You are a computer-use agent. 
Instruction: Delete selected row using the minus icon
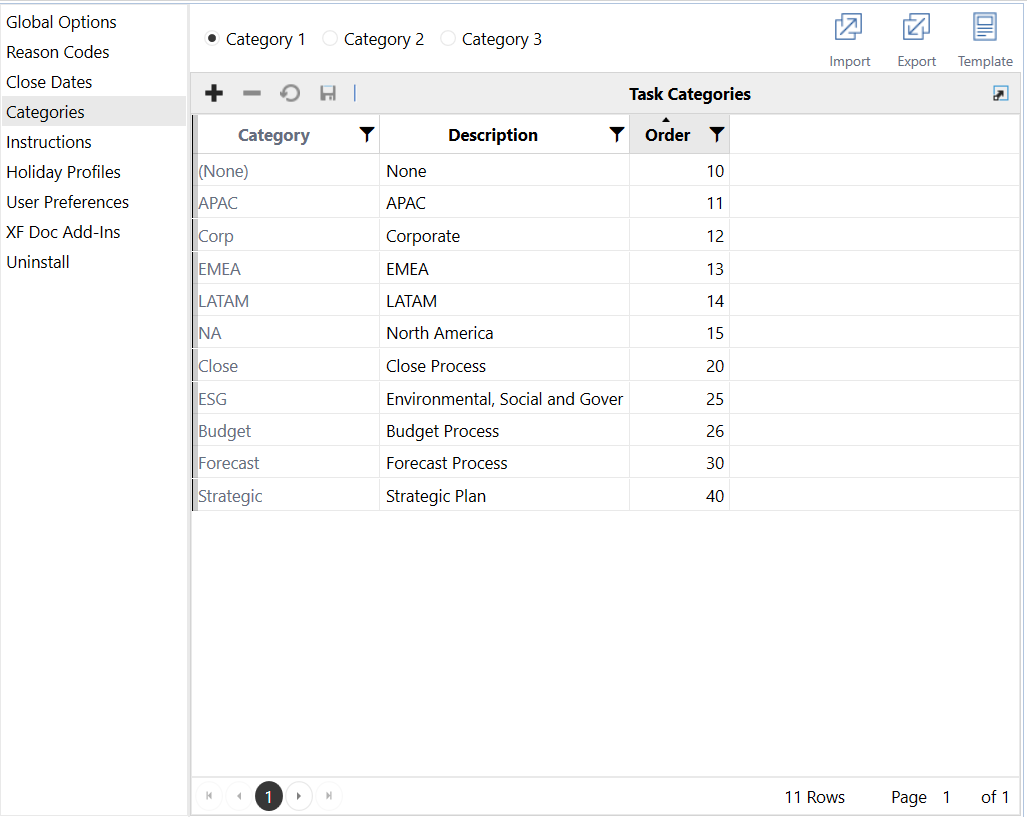coord(252,93)
